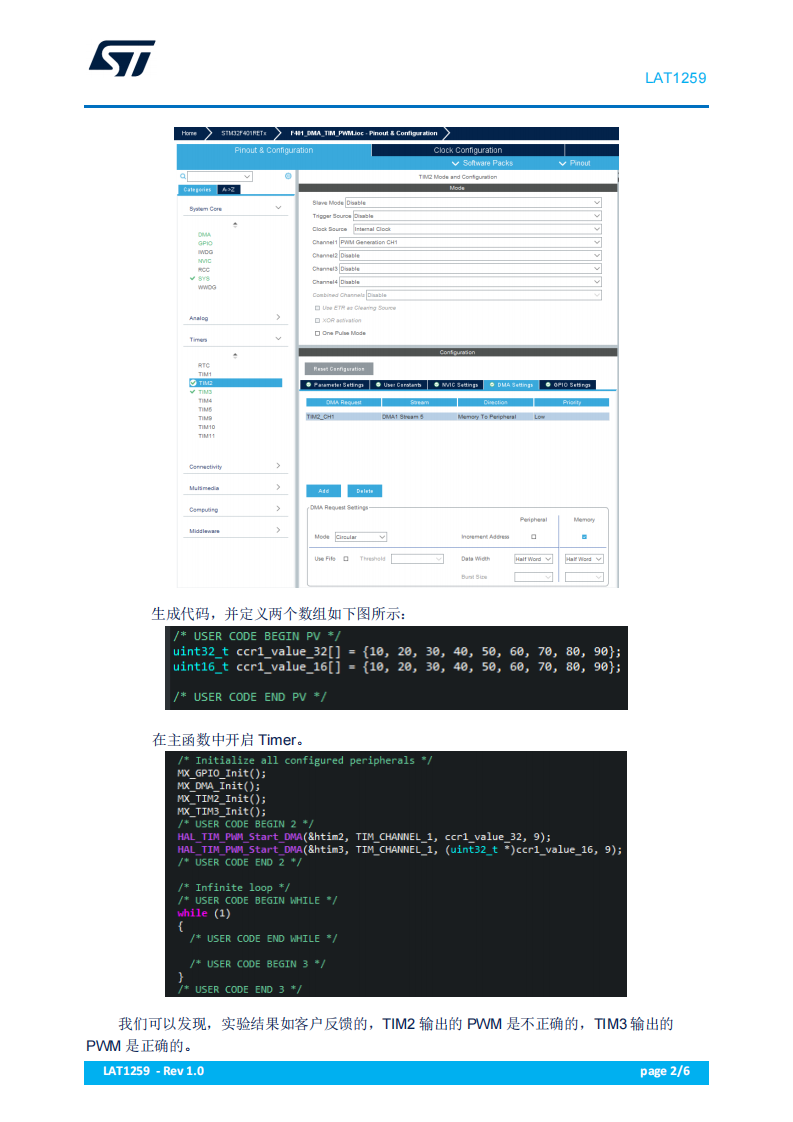Click the circled check icon on TIM2 row

(193, 383)
